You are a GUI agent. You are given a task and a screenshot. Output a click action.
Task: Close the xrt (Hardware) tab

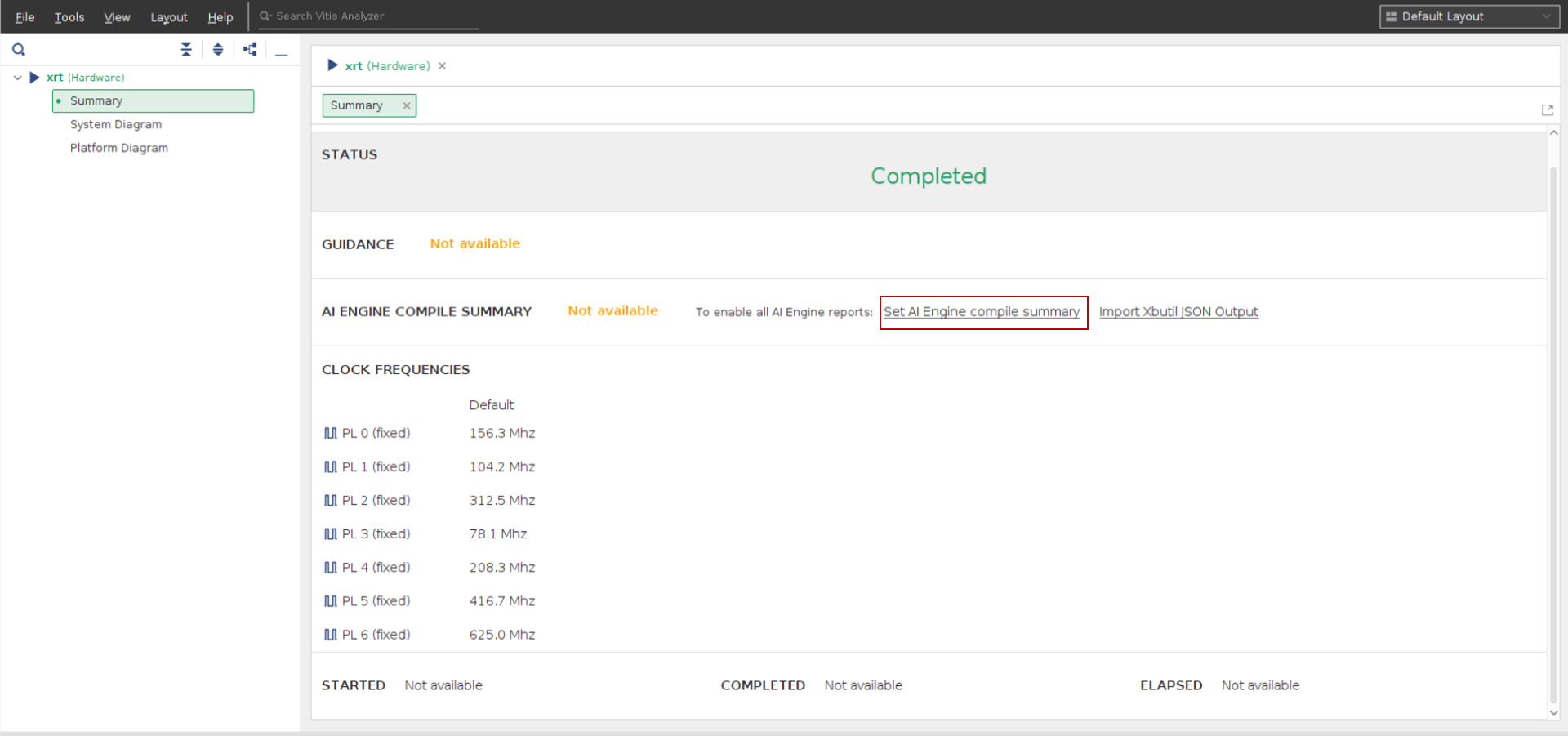(442, 66)
